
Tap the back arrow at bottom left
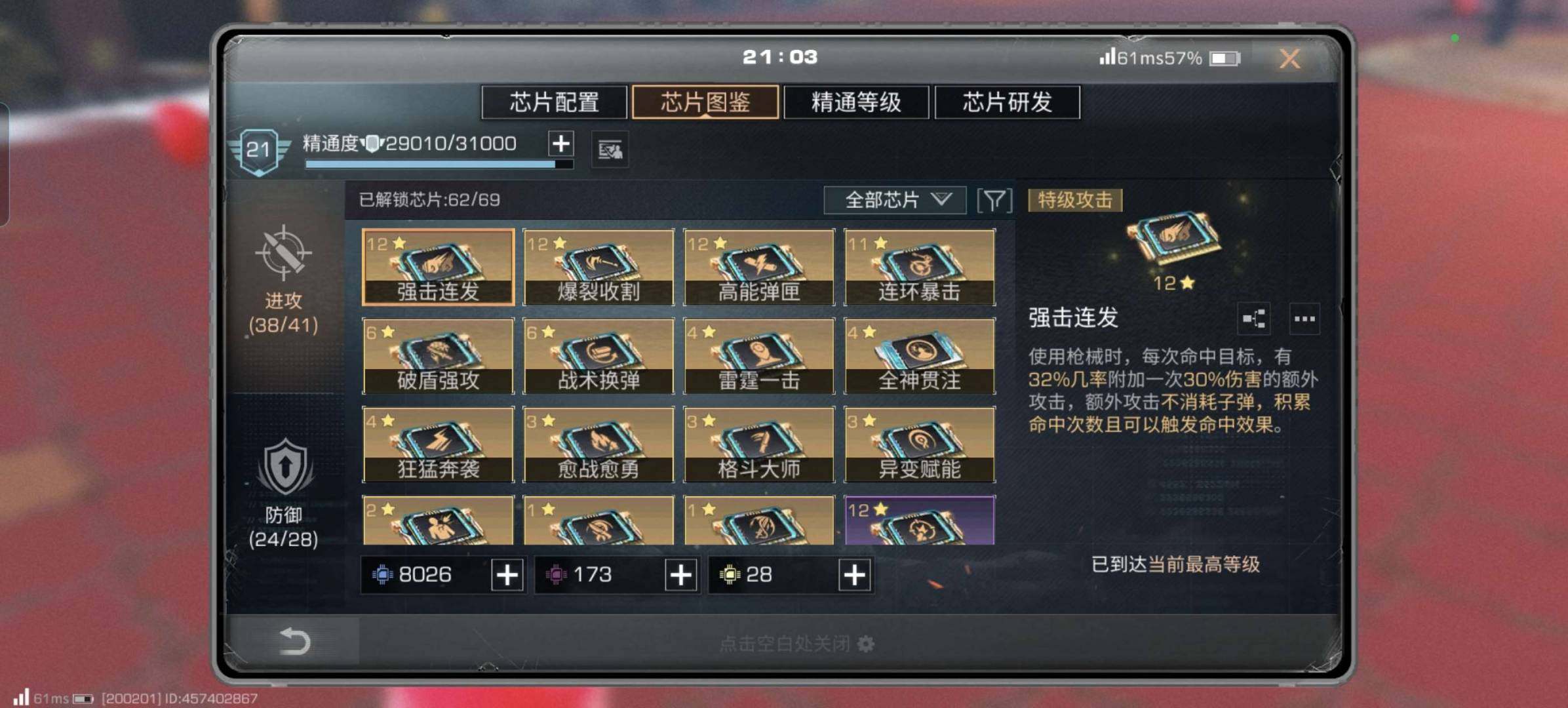(x=294, y=641)
